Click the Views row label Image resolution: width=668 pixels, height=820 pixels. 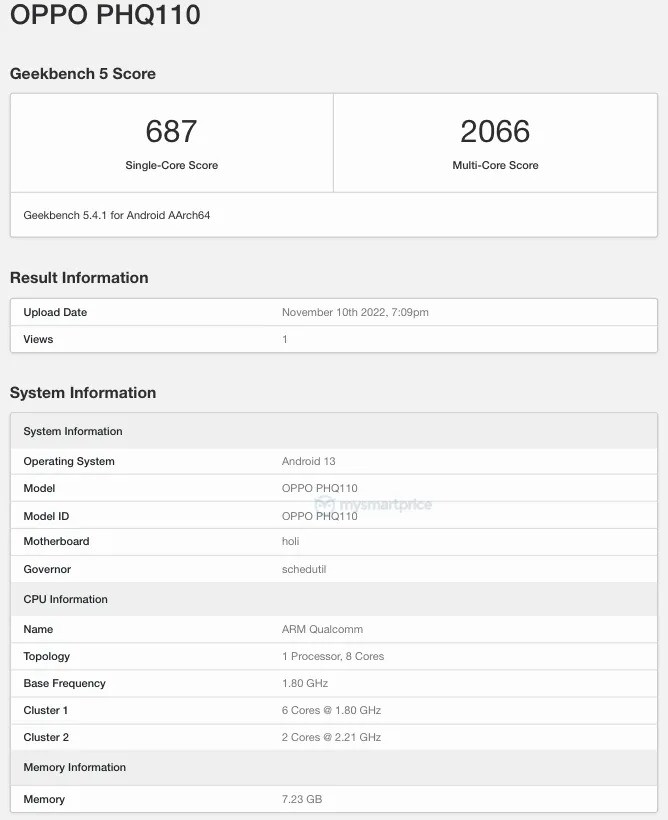coord(38,339)
